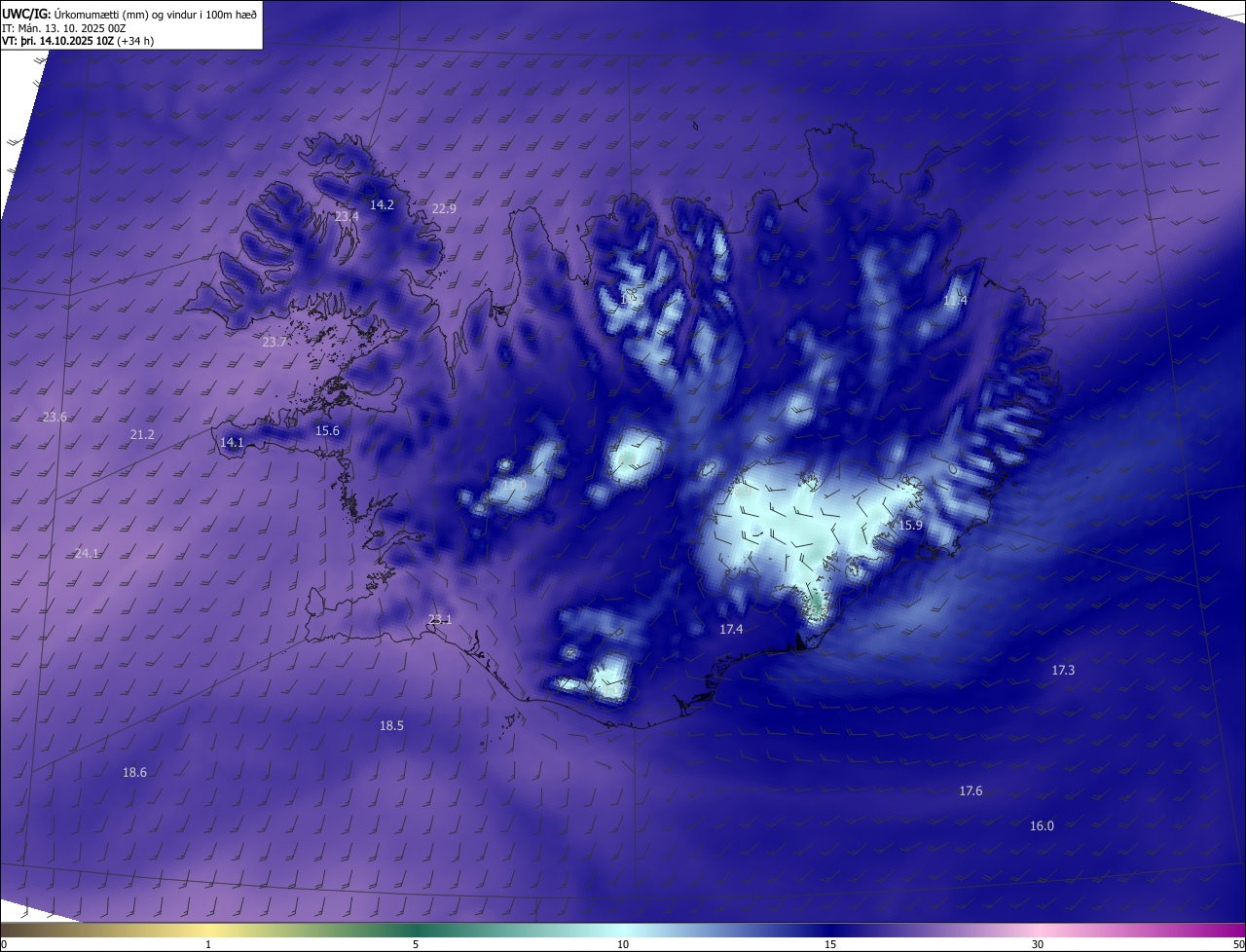Click the color scale bar above the 1 tick
Screen dimensions: 1246x952
[208, 930]
